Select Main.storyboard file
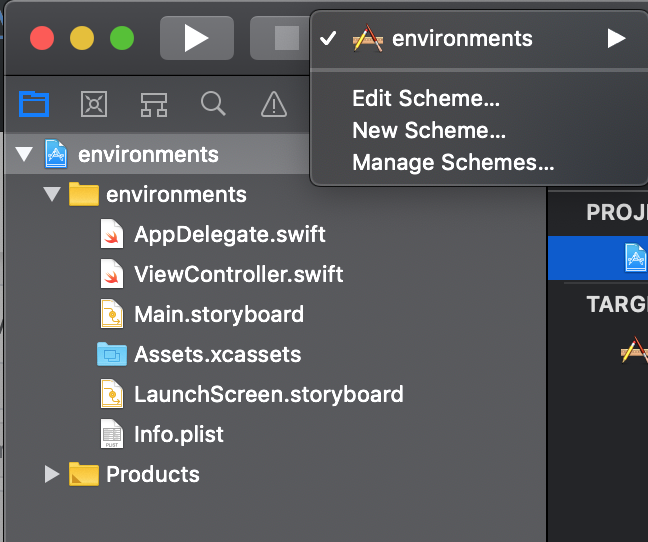The image size is (648, 542). click(218, 314)
